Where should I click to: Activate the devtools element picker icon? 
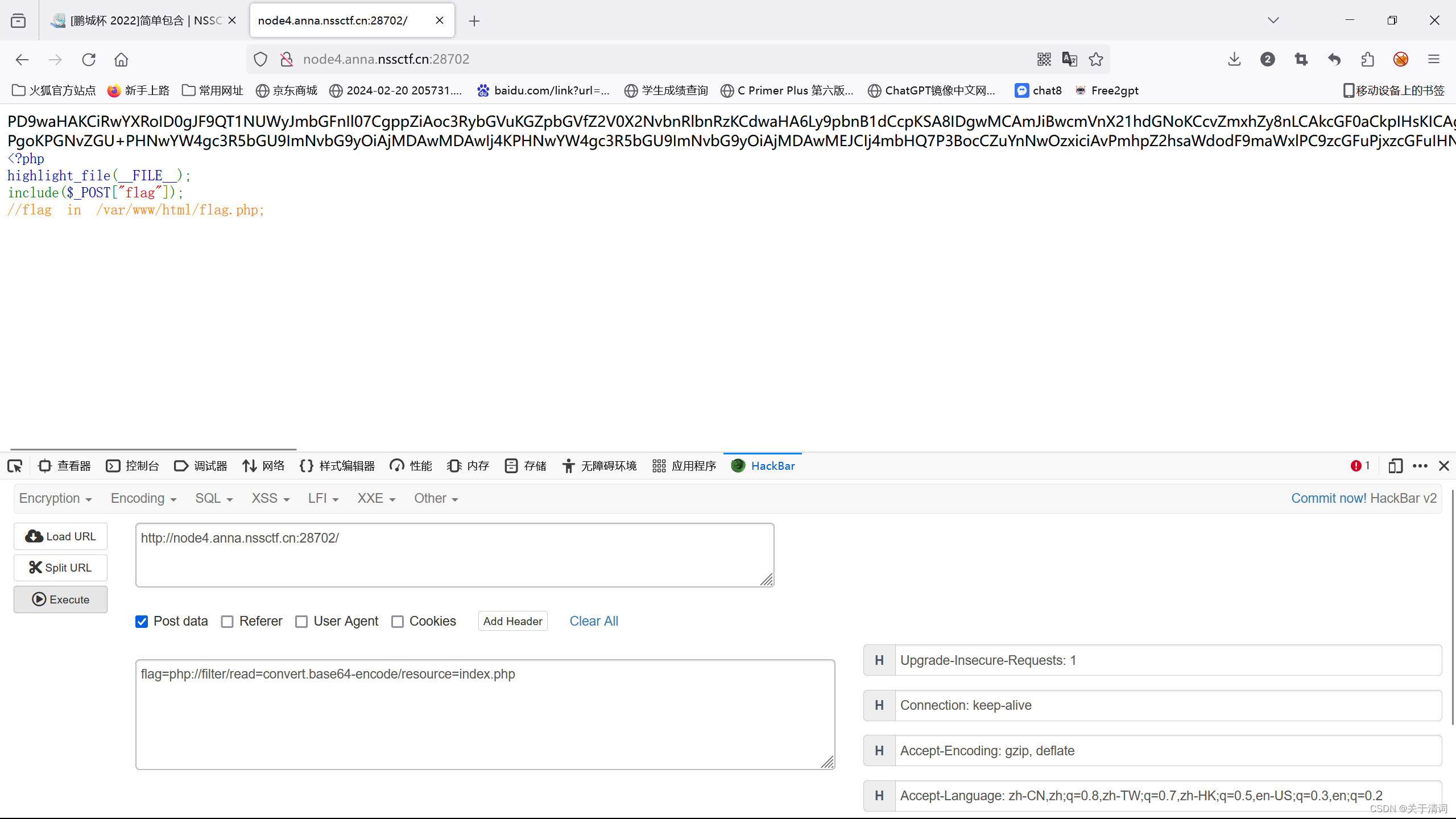click(x=15, y=466)
